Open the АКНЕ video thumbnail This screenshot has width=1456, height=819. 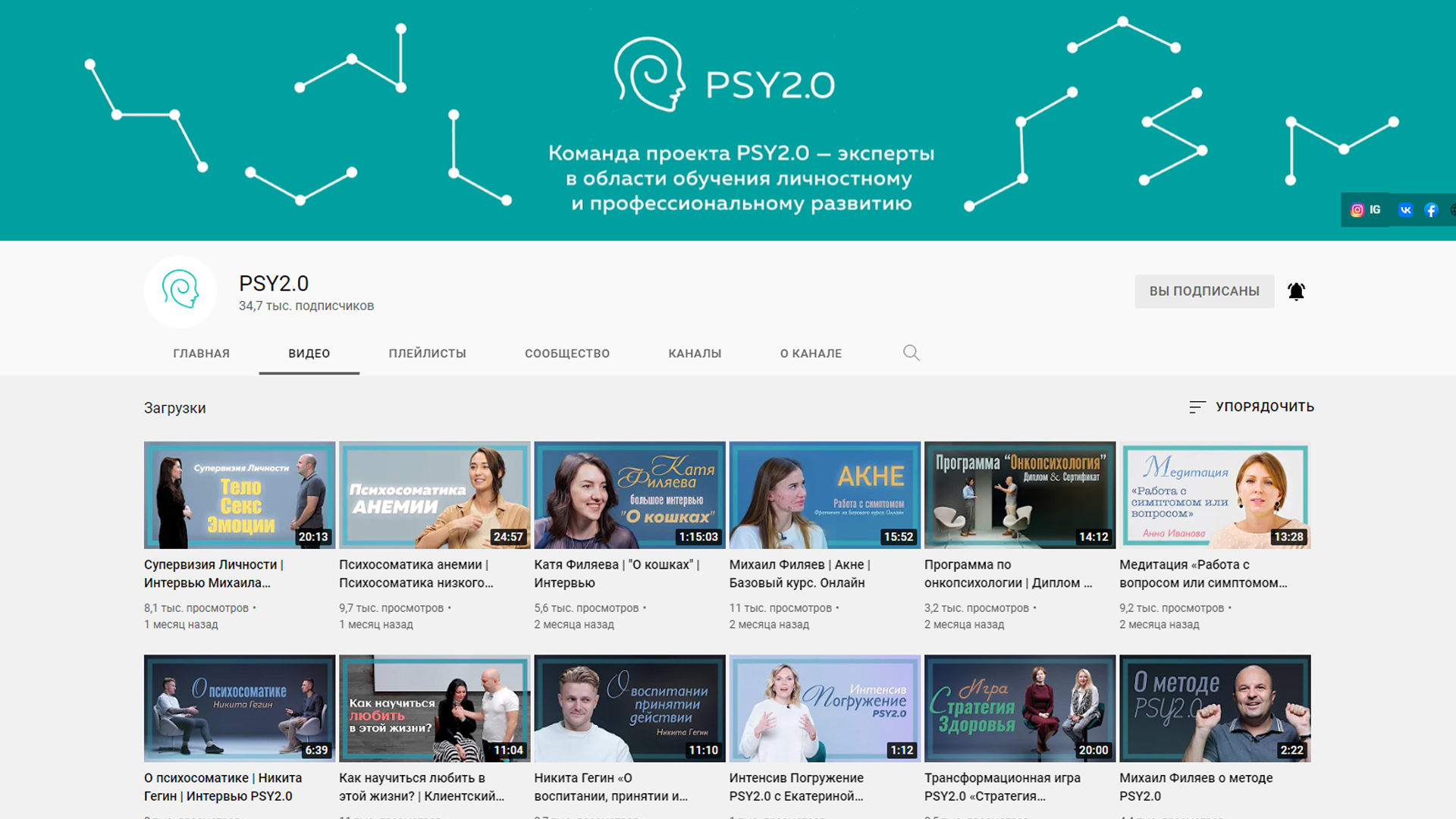coord(825,495)
